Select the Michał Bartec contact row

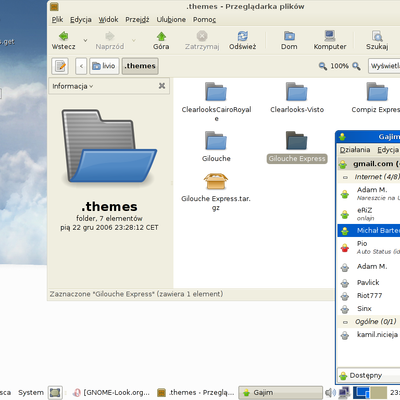pyautogui.click(x=369, y=230)
